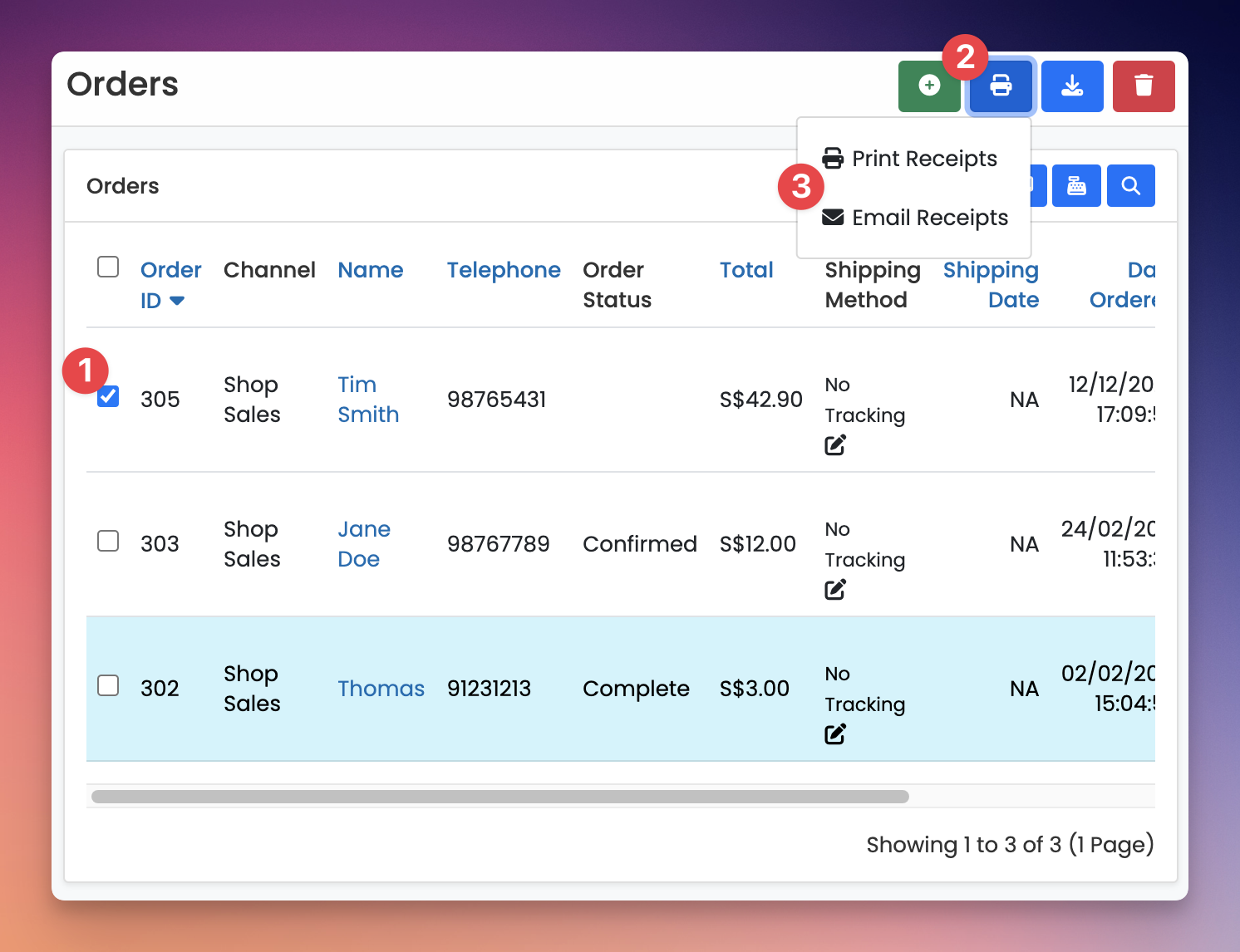Image resolution: width=1240 pixels, height=952 pixels.
Task: Sort by Telephone column header
Action: point(504,270)
